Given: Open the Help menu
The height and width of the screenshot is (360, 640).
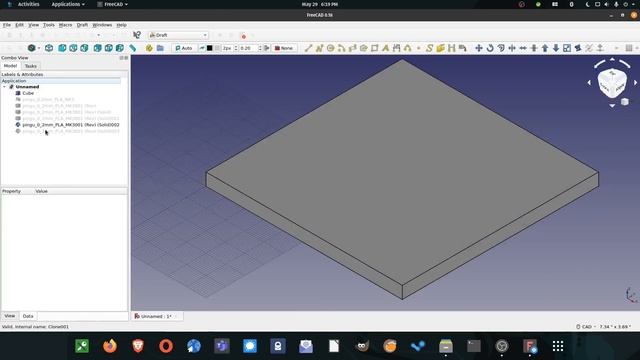Looking at the screenshot, I should coord(121,25).
